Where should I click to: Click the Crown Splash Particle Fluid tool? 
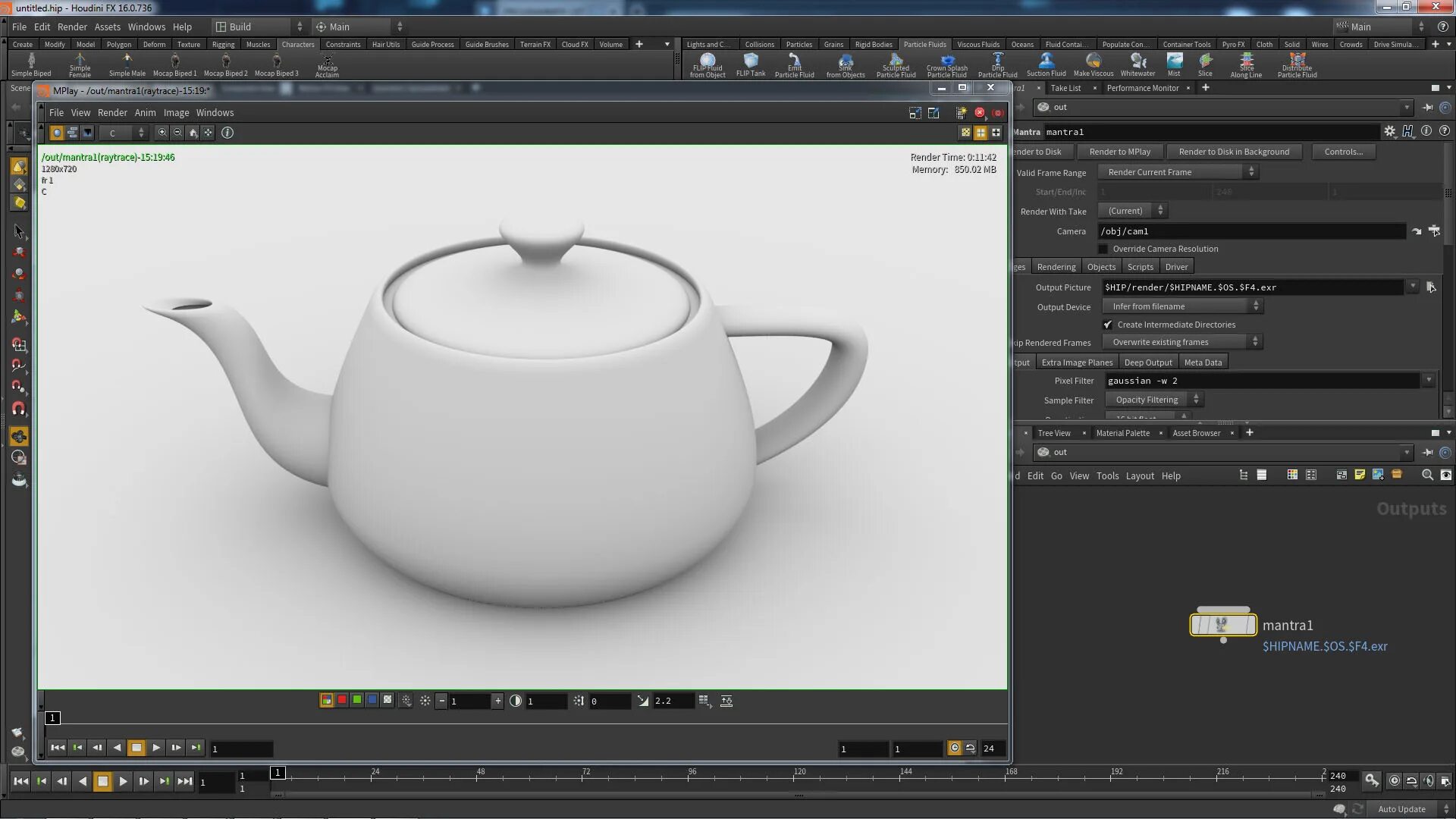click(x=946, y=65)
